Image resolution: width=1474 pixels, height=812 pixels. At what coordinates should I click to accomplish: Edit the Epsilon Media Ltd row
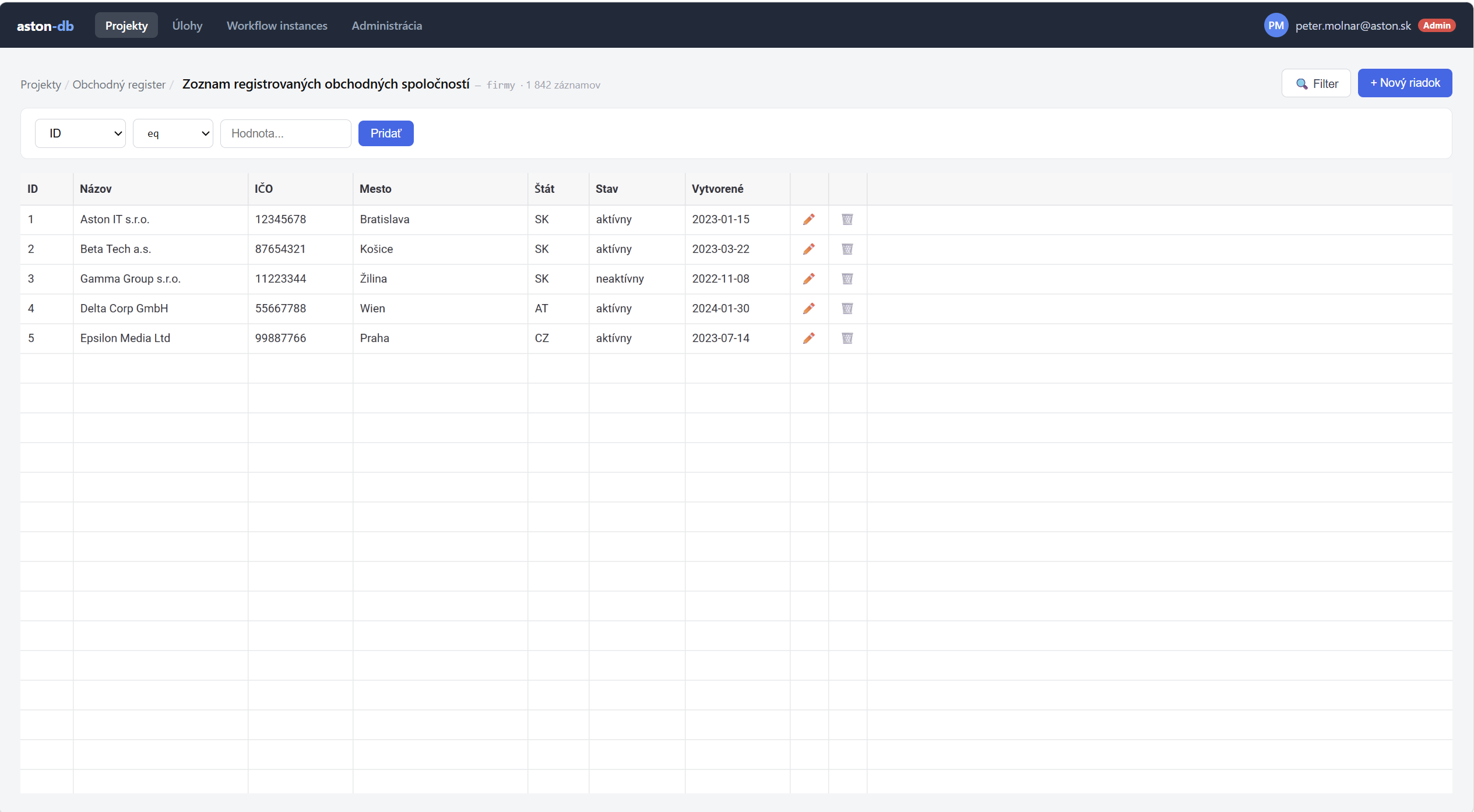[808, 338]
